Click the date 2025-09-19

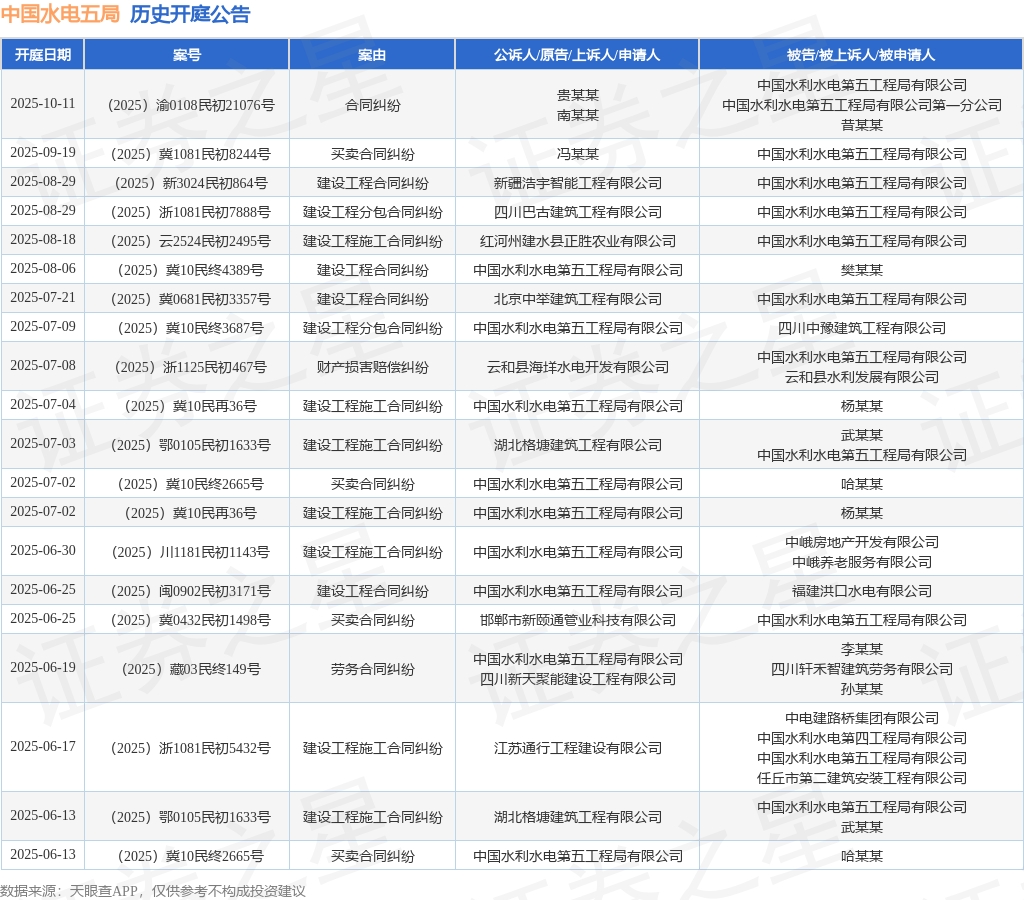click(43, 153)
